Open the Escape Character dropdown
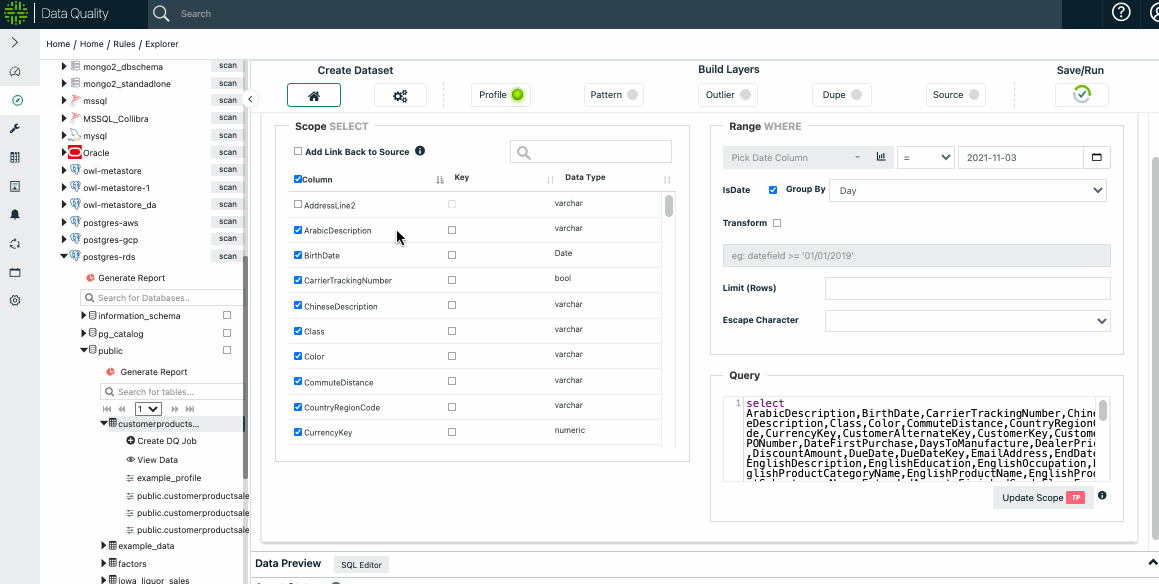This screenshot has height=584, width=1159. (967, 321)
